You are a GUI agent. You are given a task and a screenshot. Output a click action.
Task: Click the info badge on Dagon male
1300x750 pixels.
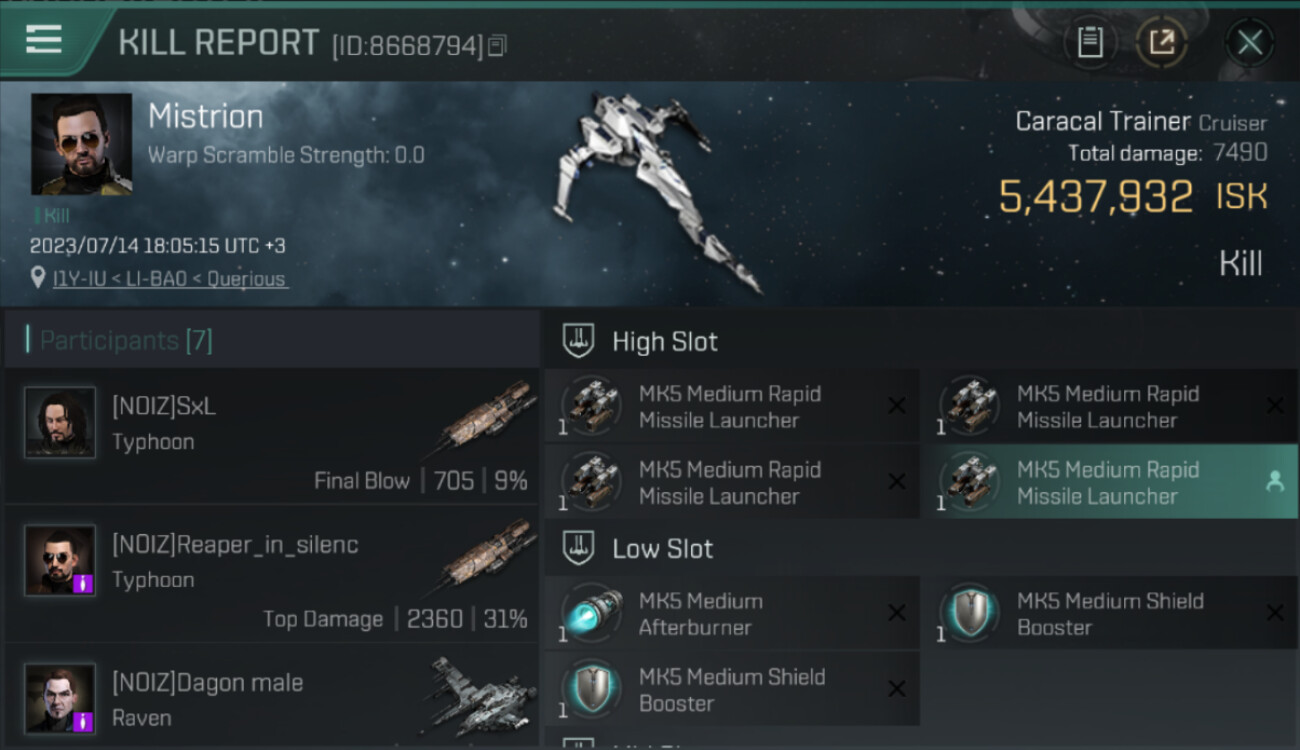pyautogui.click(x=84, y=721)
